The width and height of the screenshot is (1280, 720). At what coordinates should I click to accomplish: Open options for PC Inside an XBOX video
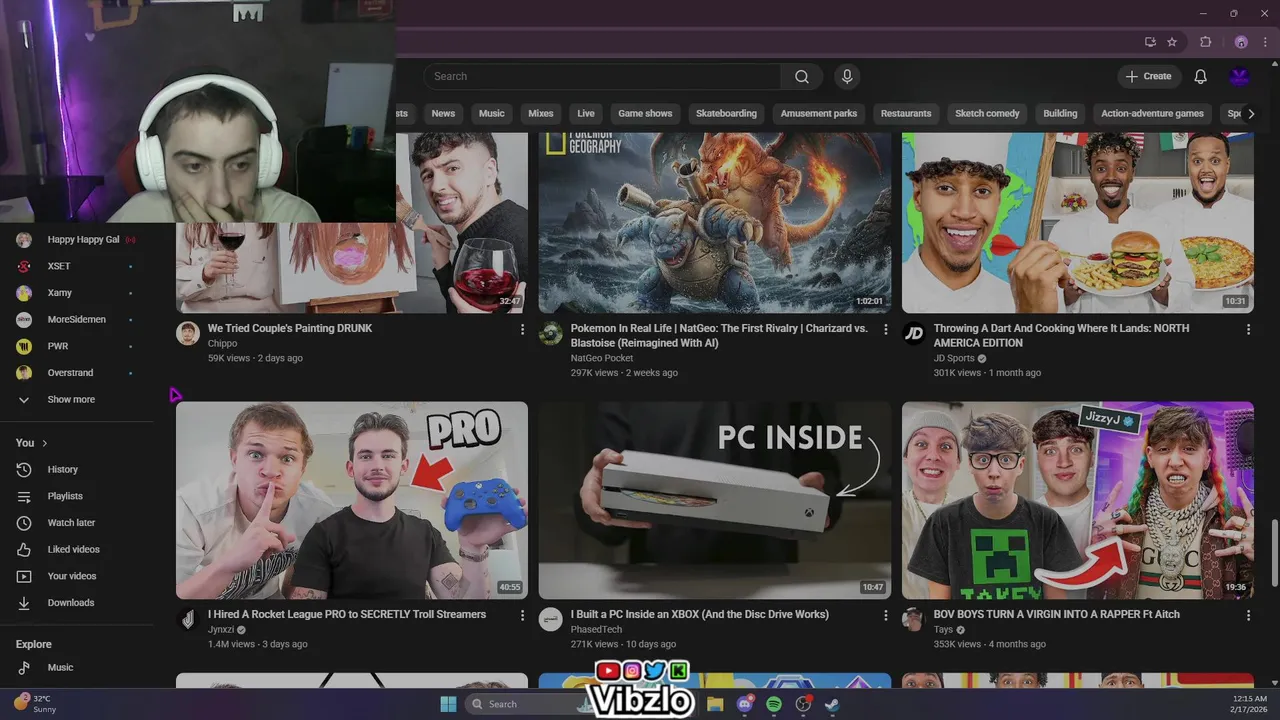pos(885,615)
